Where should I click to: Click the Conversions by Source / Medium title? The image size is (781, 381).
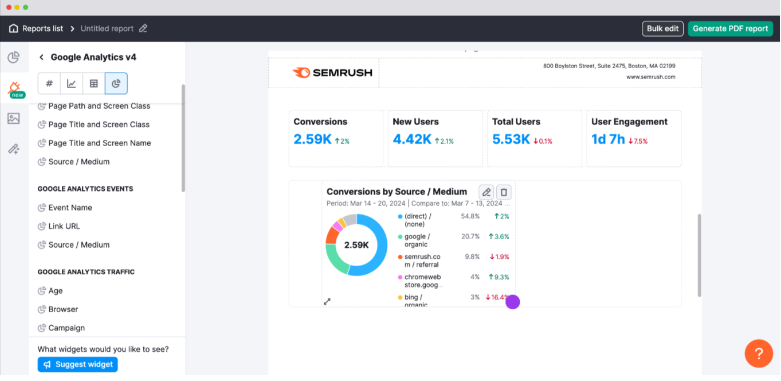(x=396, y=192)
